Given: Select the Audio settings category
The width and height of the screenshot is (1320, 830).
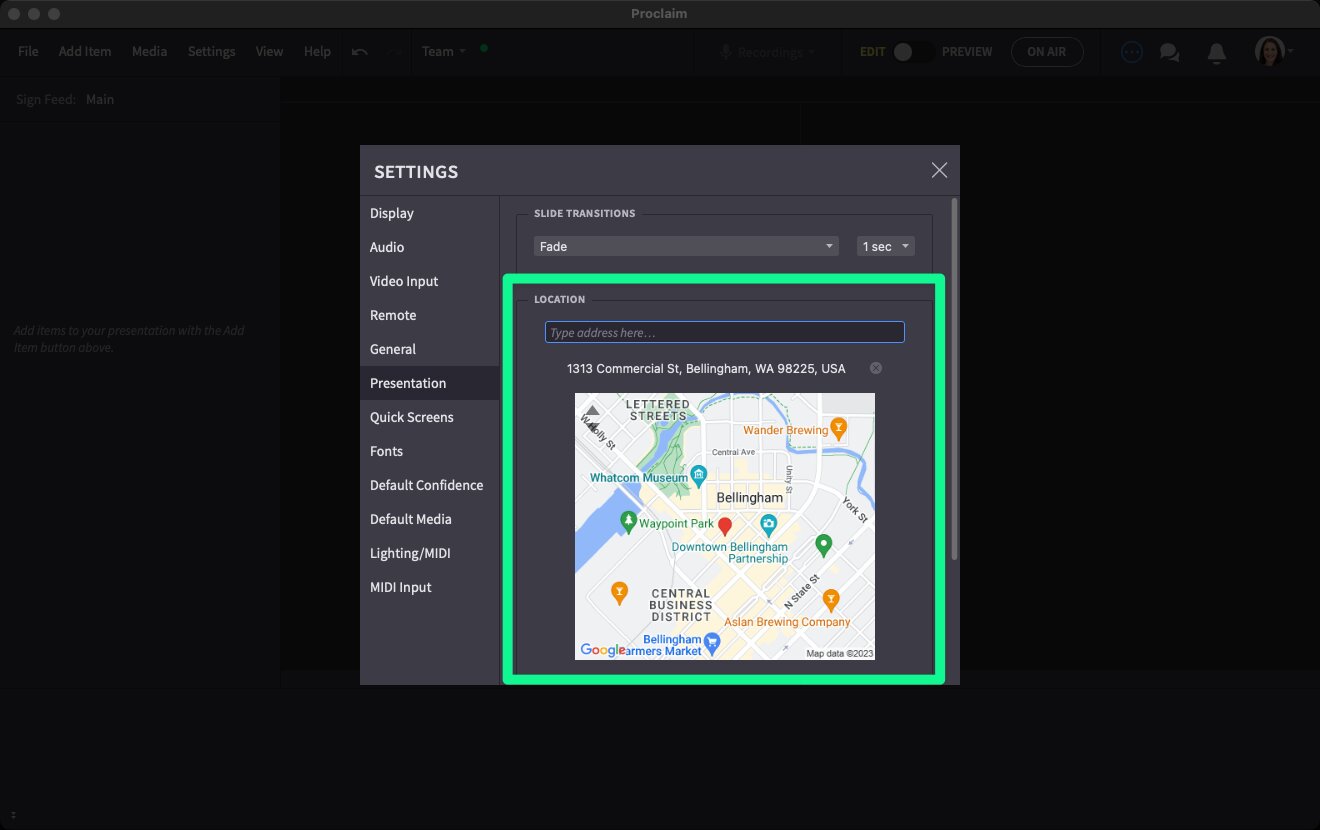Looking at the screenshot, I should 429,247.
